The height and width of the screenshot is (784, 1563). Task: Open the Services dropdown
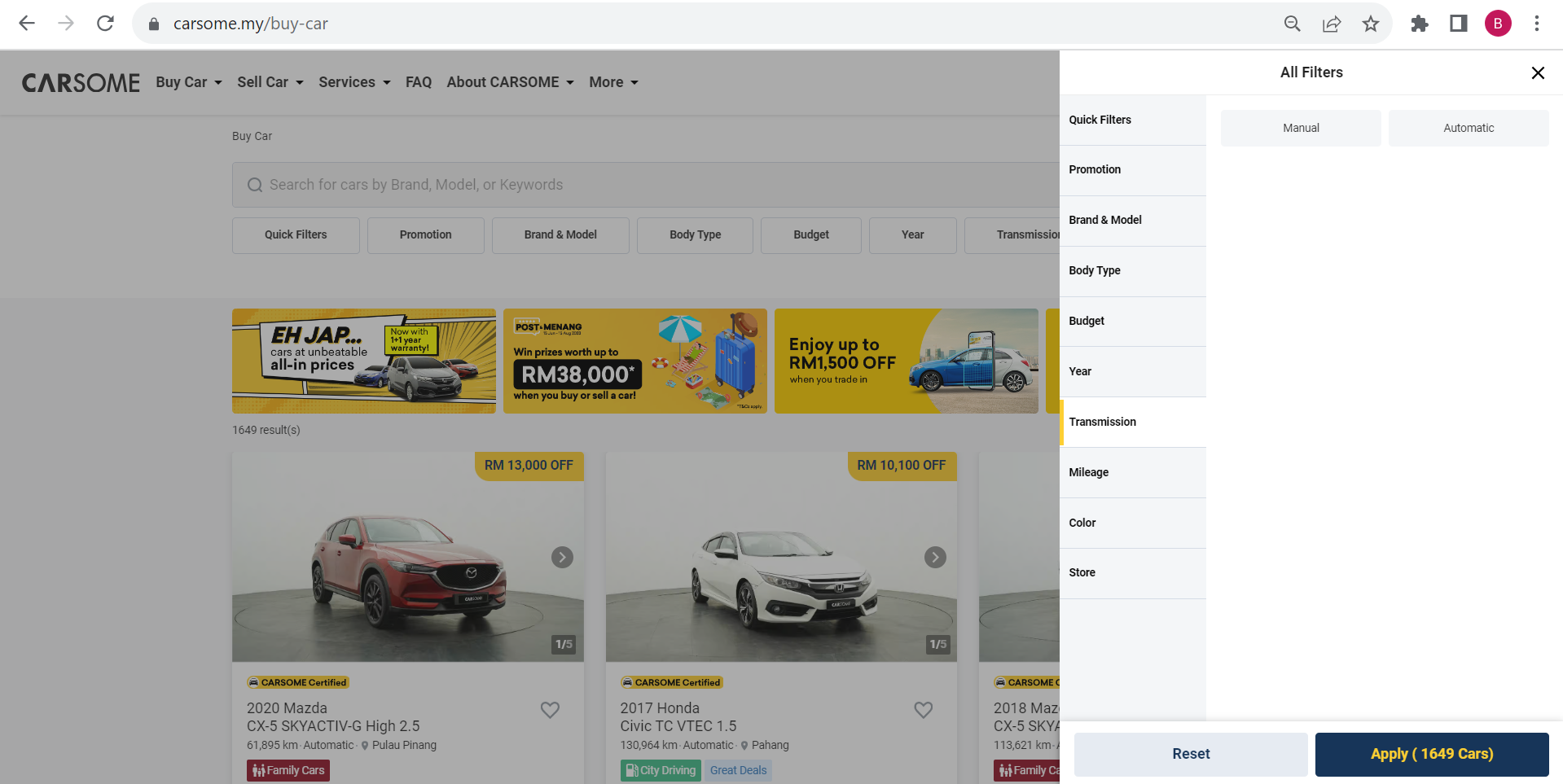(x=354, y=82)
